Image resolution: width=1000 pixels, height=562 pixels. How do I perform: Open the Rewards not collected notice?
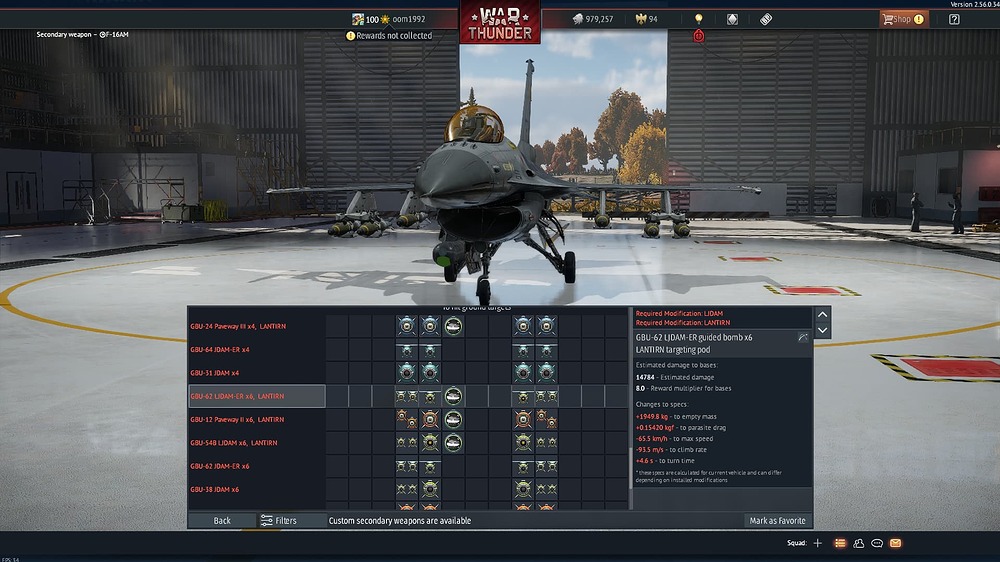(x=389, y=36)
